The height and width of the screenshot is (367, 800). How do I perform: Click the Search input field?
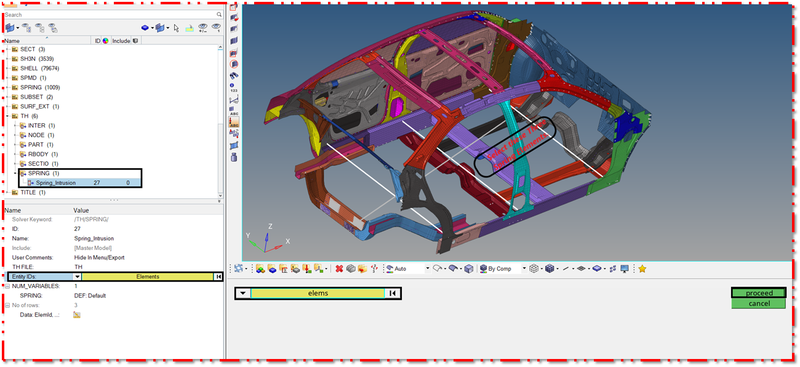pyautogui.click(x=110, y=15)
